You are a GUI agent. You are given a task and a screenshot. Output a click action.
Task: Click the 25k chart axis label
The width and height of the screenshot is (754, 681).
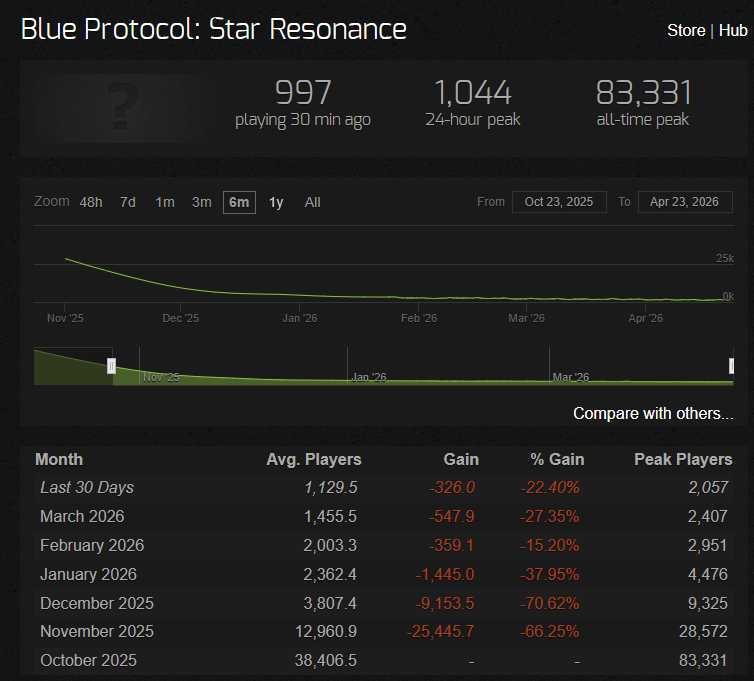point(725,258)
